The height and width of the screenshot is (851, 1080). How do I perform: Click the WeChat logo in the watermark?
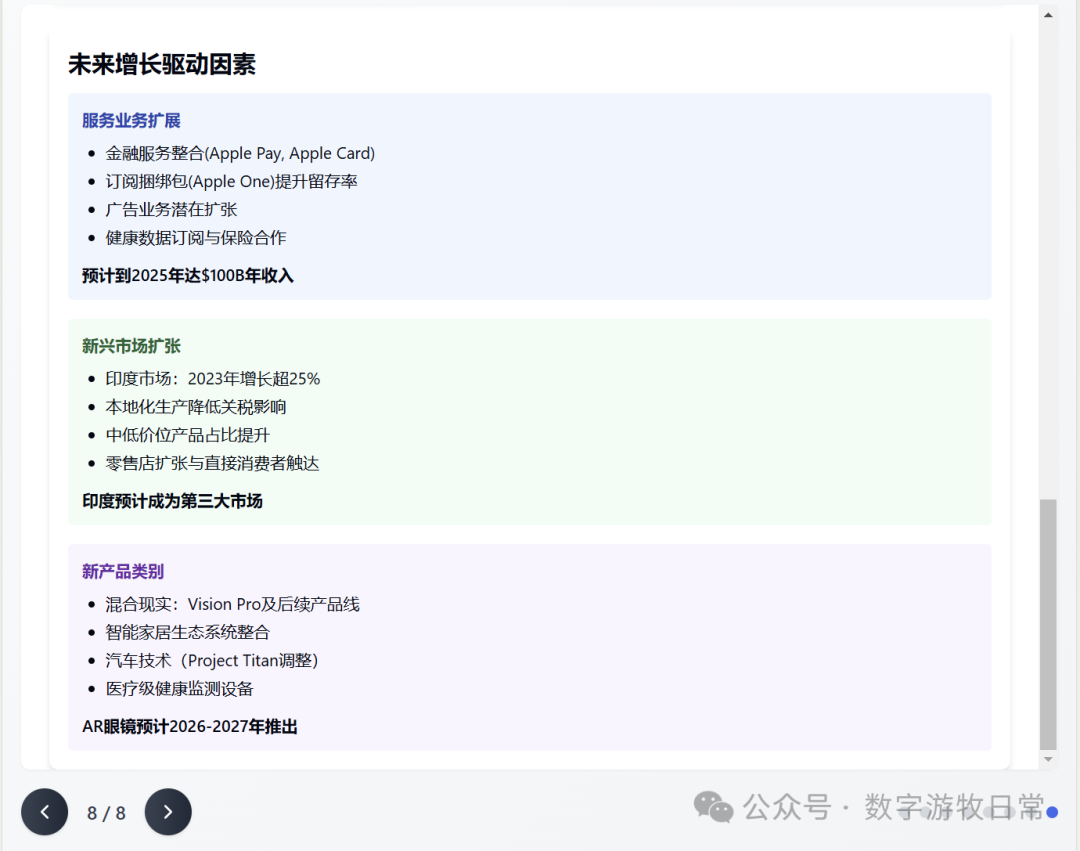[713, 807]
